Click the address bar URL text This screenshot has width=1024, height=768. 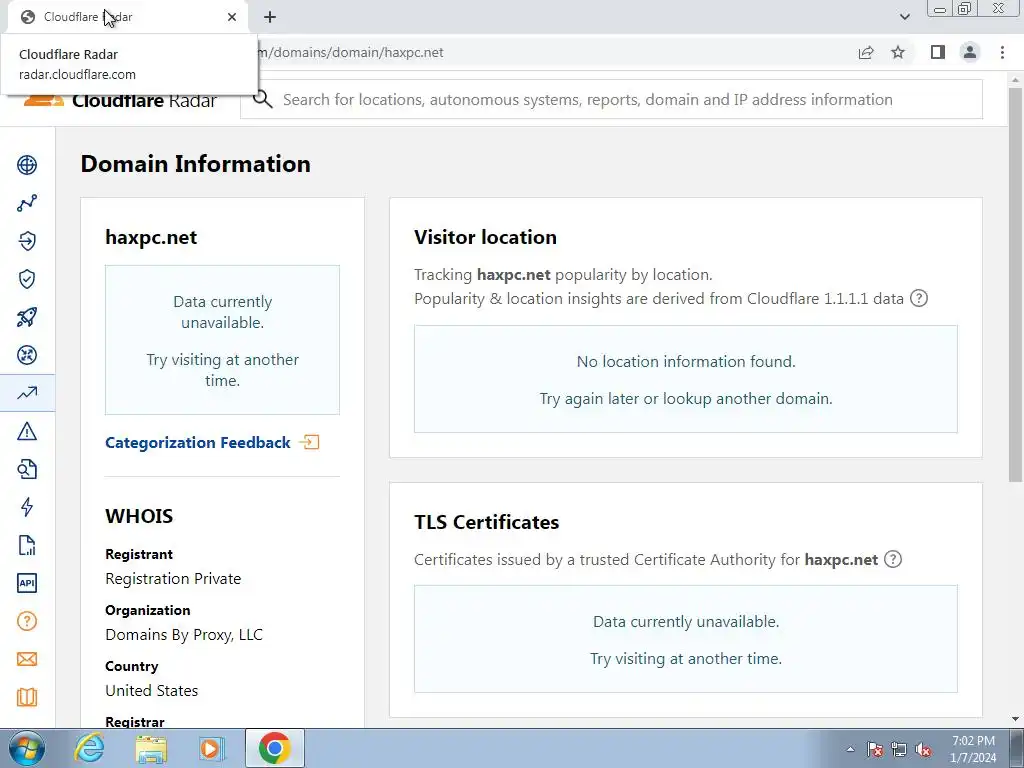click(x=351, y=52)
